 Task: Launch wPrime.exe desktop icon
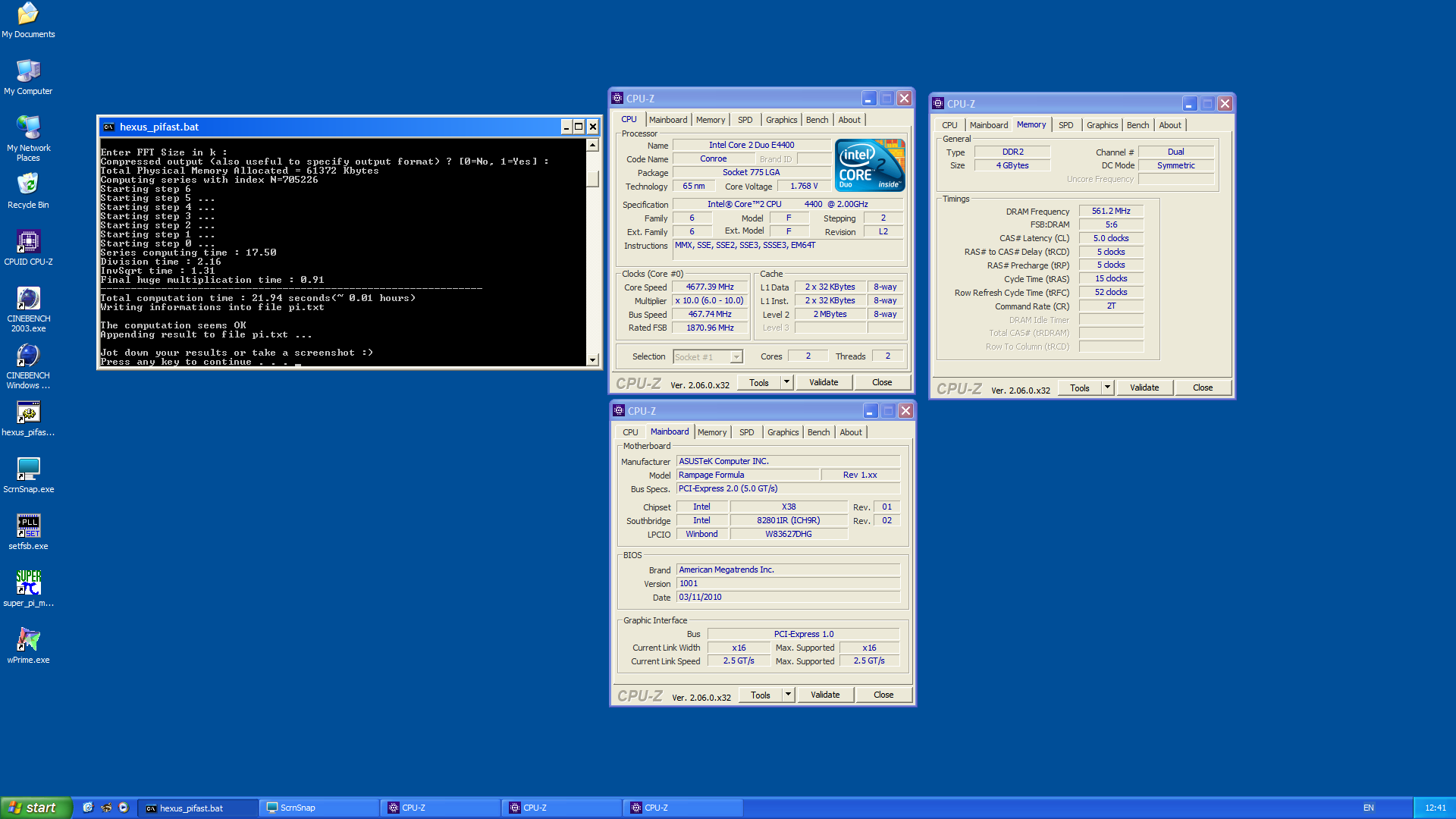pyautogui.click(x=28, y=646)
